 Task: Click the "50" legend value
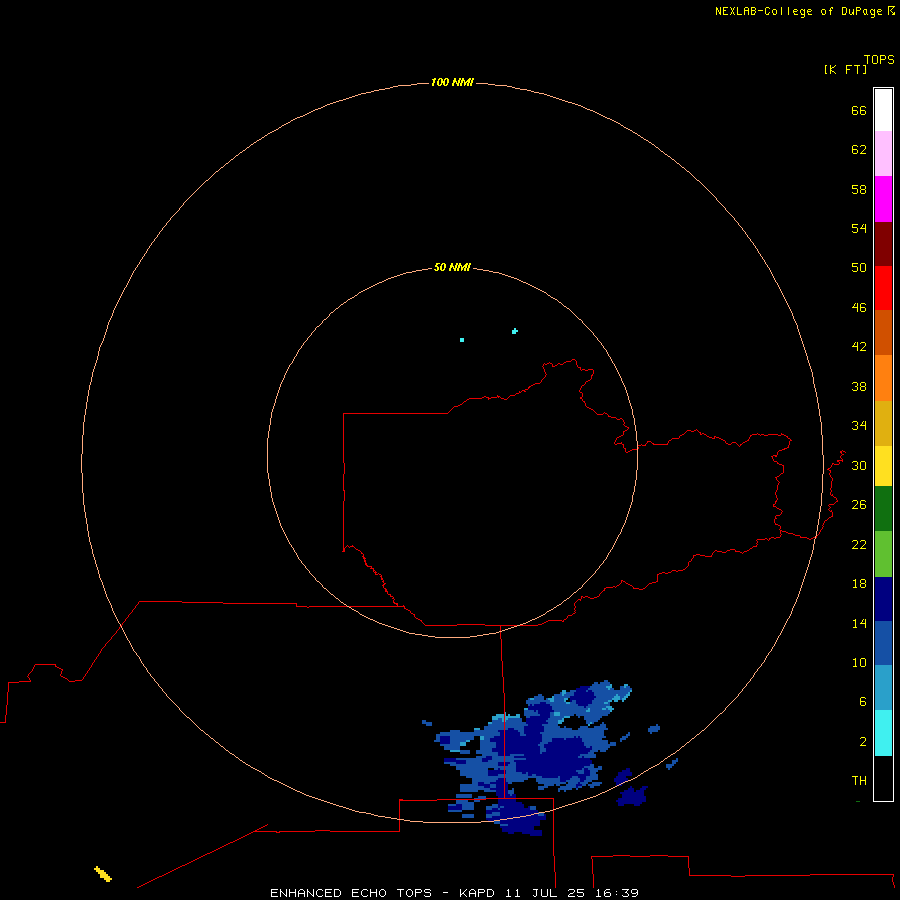[x=859, y=267]
